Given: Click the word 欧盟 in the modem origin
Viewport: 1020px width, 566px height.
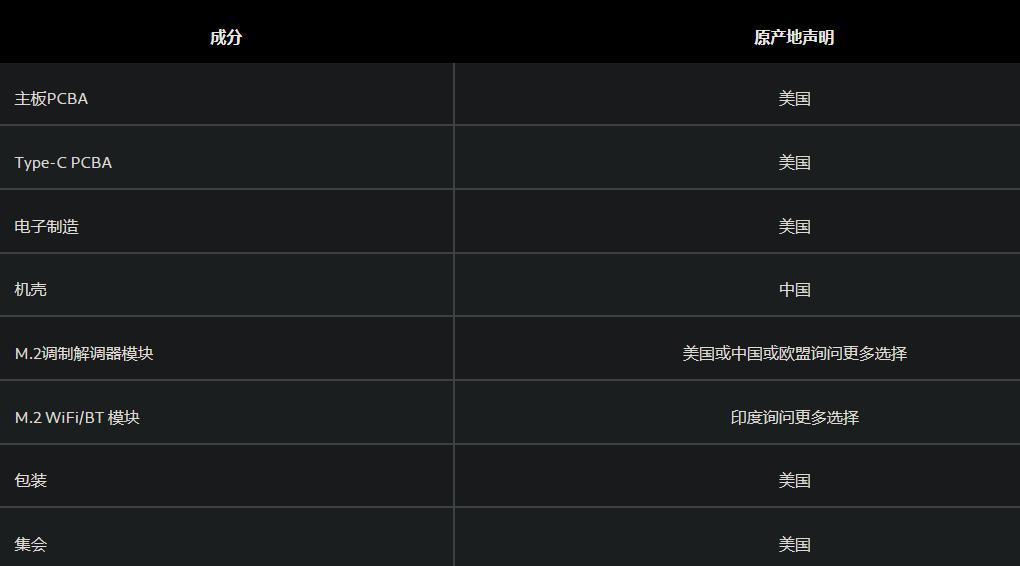Looking at the screenshot, I should (x=795, y=354).
